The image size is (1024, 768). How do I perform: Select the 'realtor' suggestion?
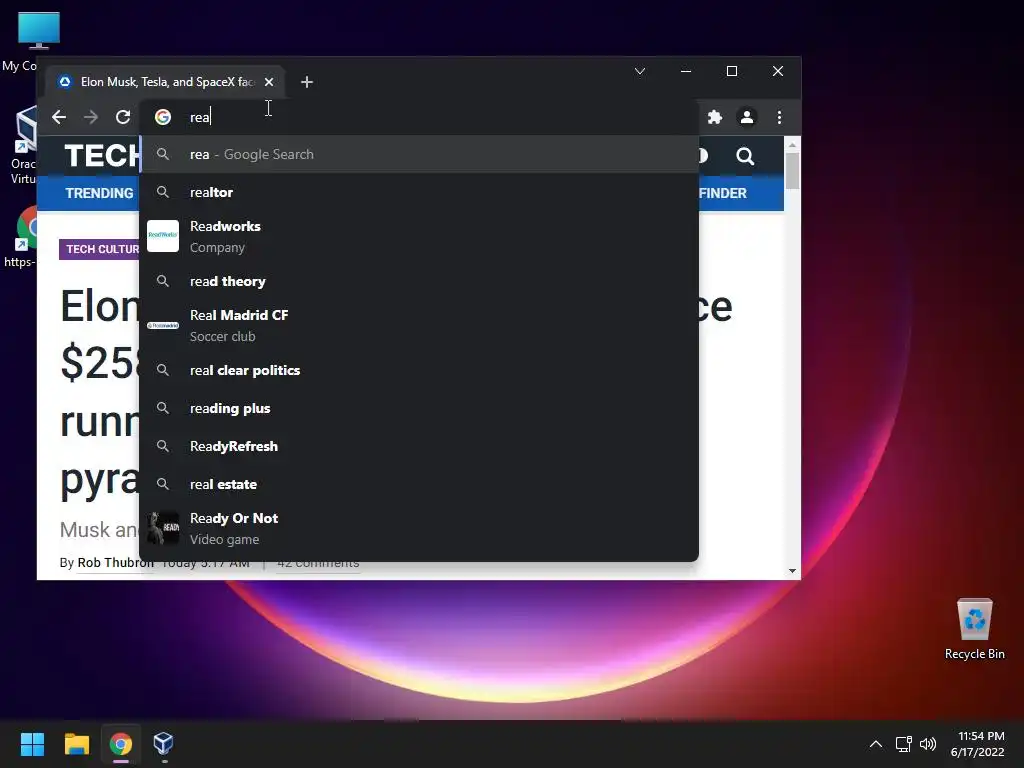(x=419, y=192)
